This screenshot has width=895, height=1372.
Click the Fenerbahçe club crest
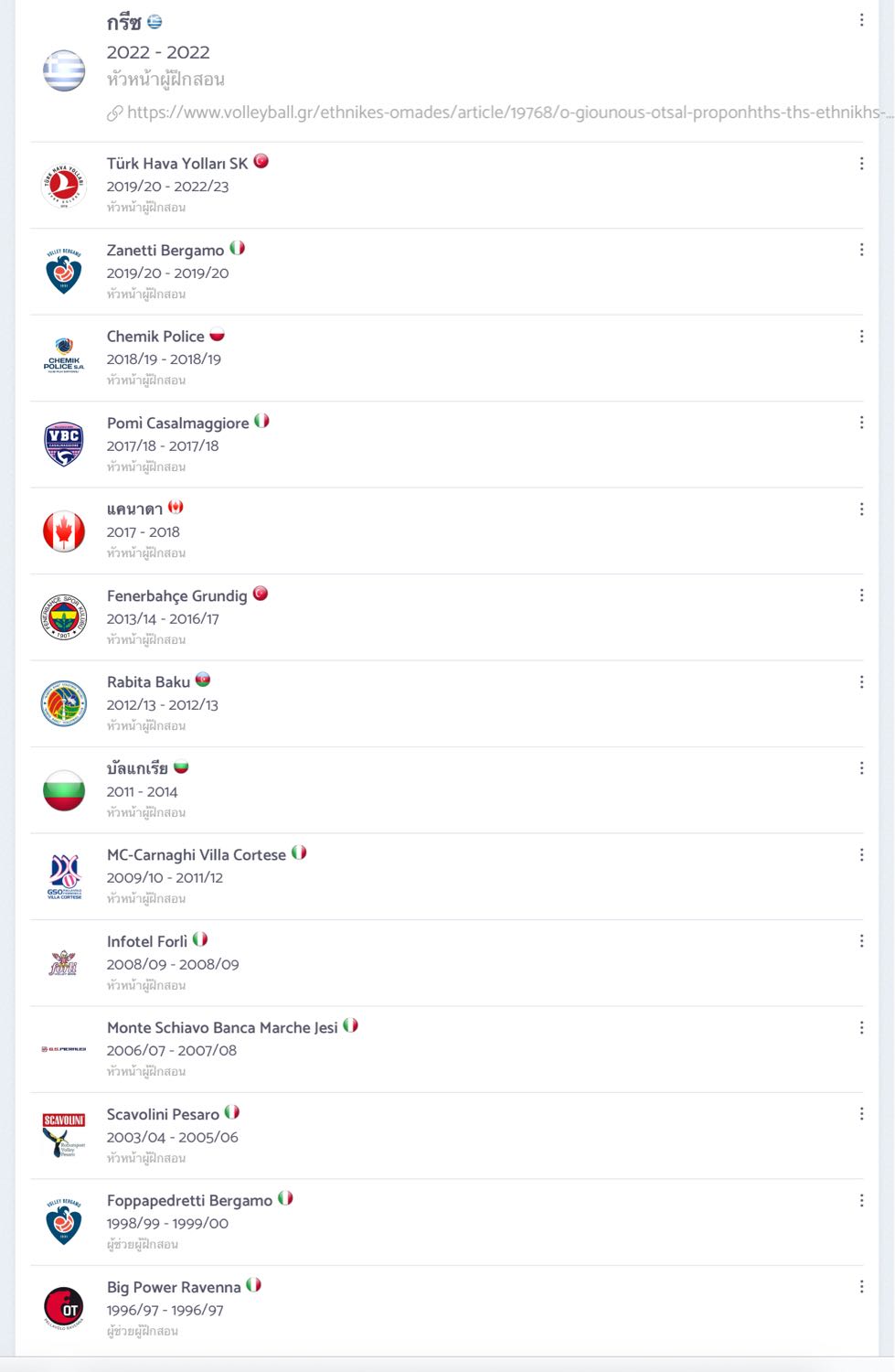click(64, 617)
